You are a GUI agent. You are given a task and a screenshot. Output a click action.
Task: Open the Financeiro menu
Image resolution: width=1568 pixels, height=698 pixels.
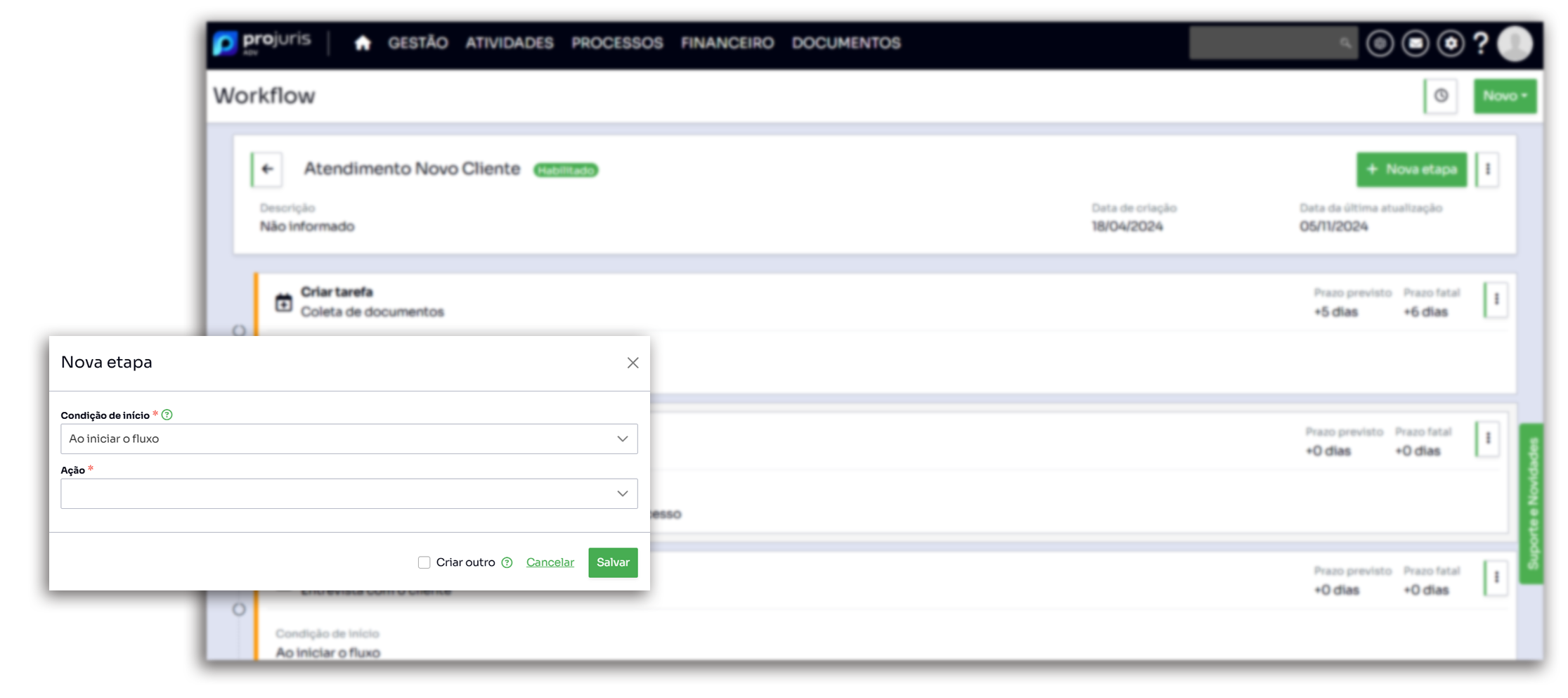(x=727, y=44)
